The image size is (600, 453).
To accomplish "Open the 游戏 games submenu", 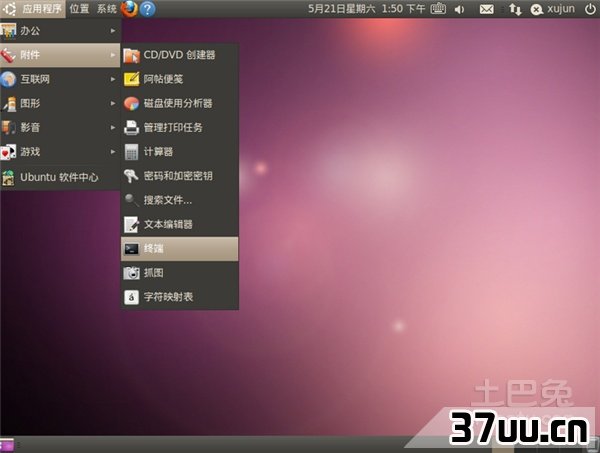I will [x=60, y=152].
